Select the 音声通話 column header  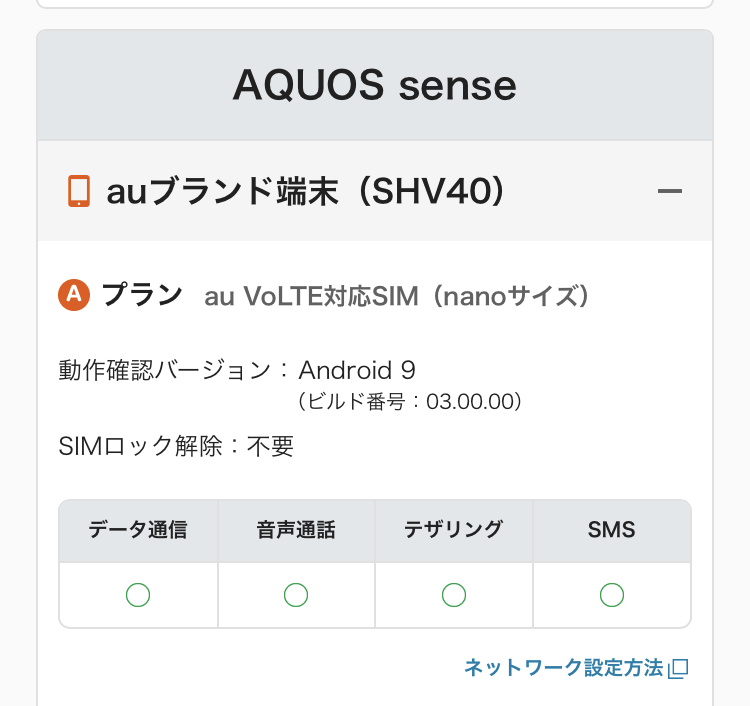click(x=296, y=530)
